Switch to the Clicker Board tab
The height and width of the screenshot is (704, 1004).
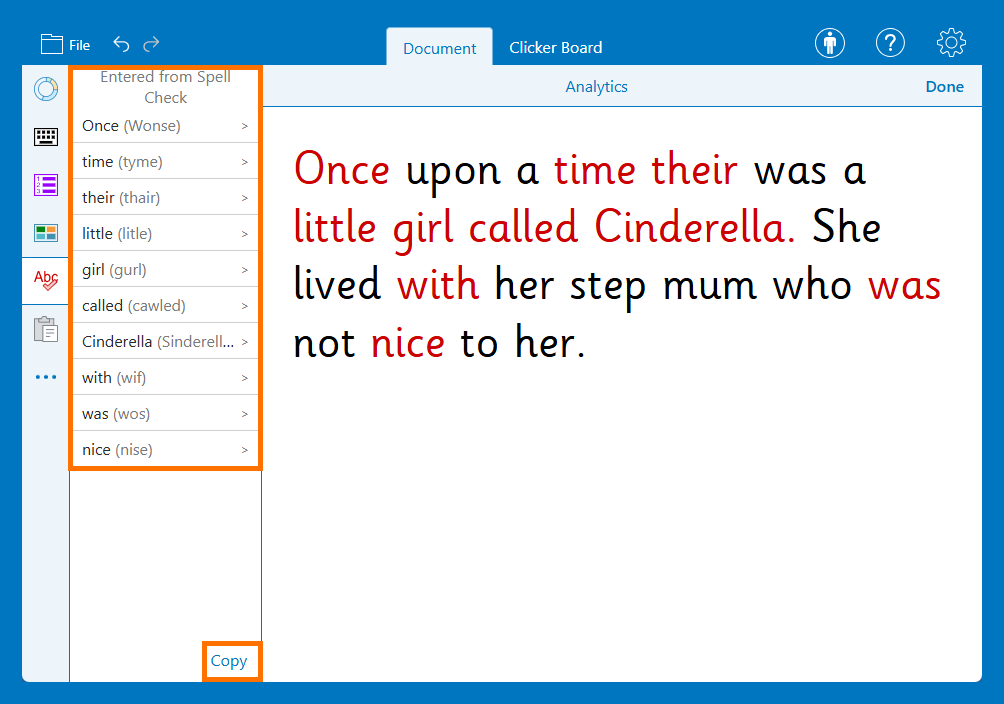pyautogui.click(x=555, y=47)
